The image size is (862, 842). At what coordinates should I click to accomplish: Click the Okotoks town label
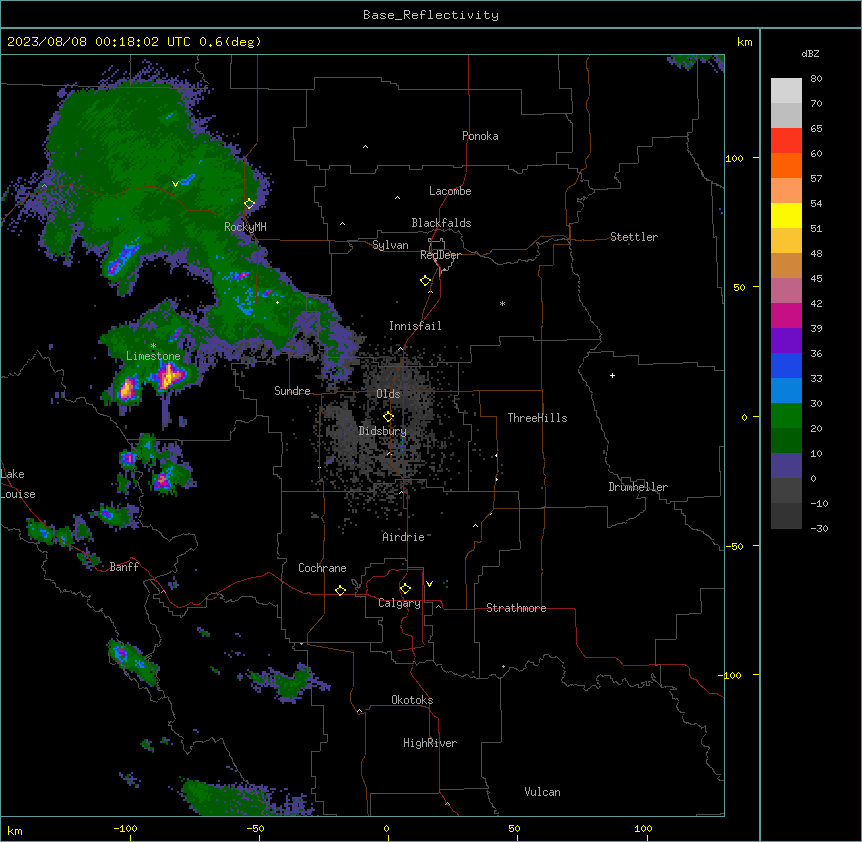pos(412,700)
